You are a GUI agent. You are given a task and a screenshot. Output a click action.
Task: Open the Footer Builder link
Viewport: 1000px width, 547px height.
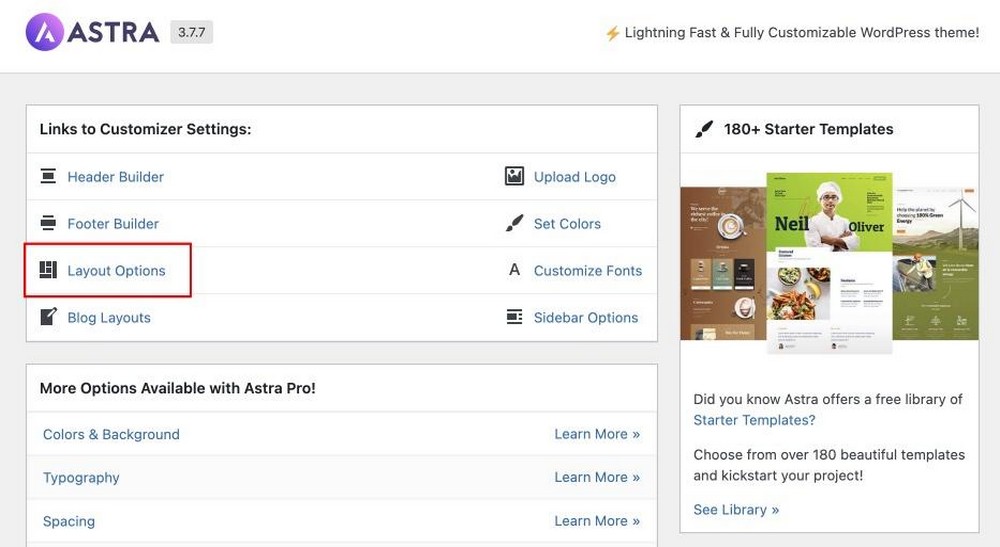(x=113, y=224)
